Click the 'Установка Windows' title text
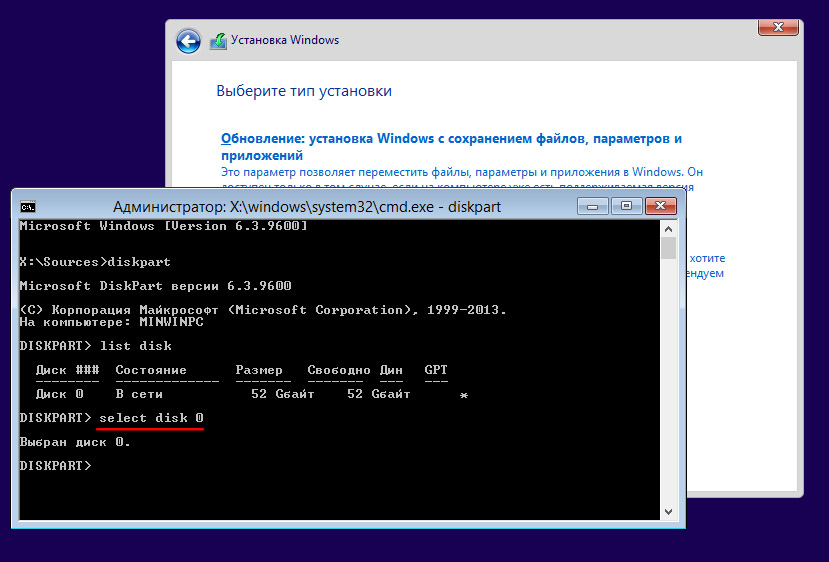Viewport: 829px width, 562px height. [x=285, y=40]
